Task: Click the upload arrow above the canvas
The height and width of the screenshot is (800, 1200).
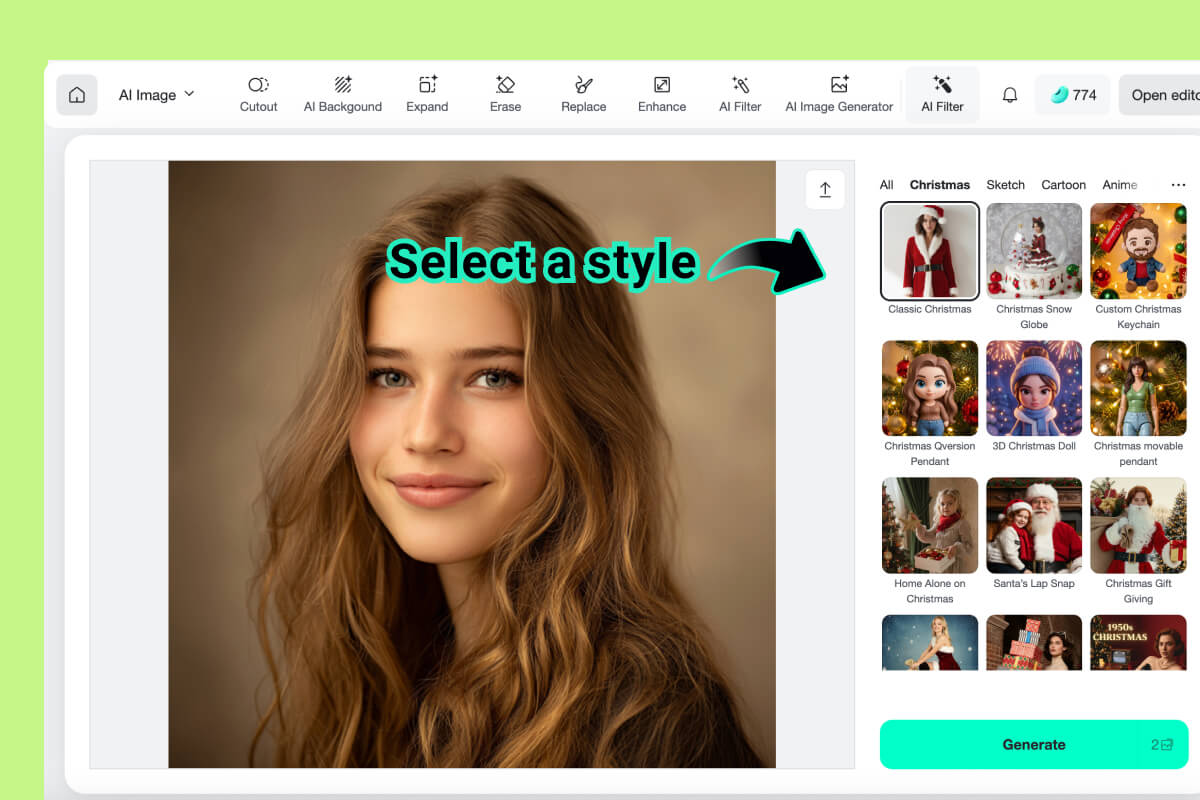Action: point(825,190)
